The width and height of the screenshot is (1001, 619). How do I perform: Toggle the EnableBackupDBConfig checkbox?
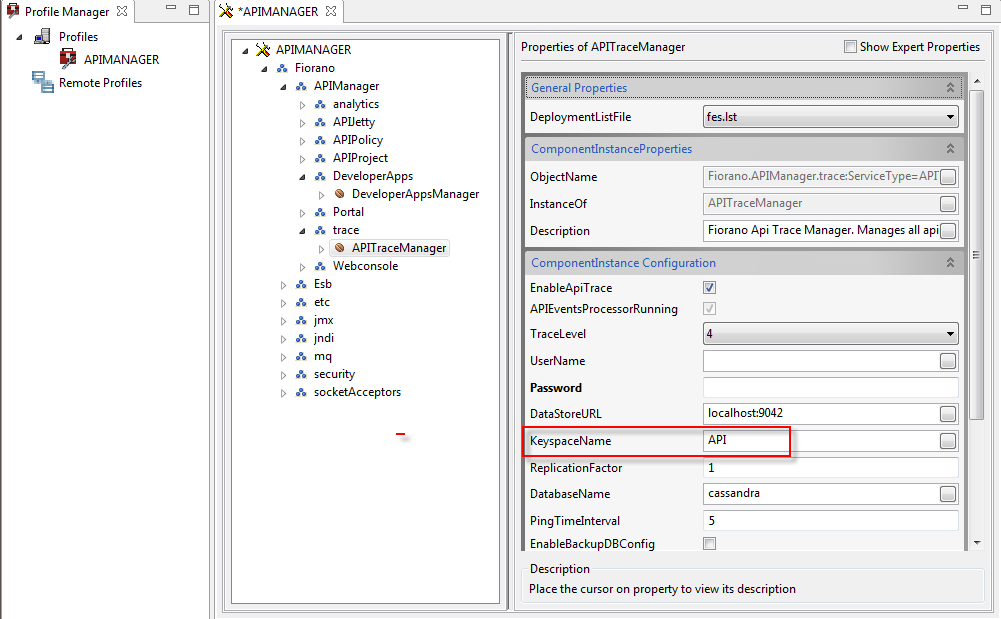point(710,544)
